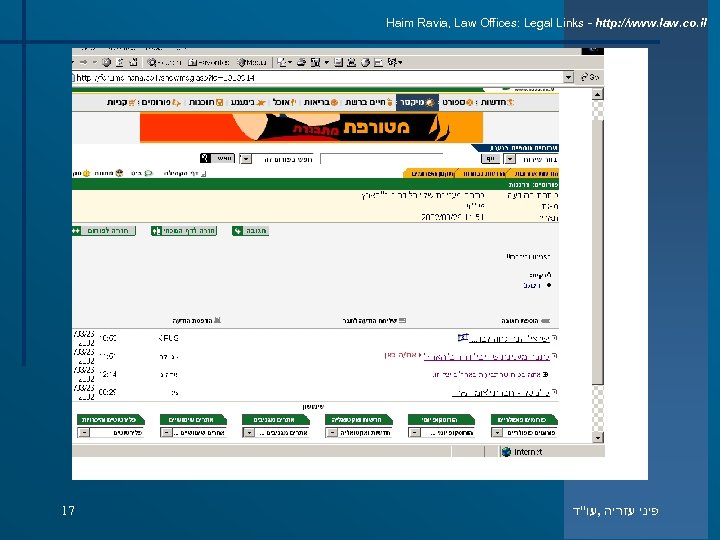Open the Media pane from the toolbar
Image resolution: width=720 pixels, height=540 pixels.
coord(252,62)
